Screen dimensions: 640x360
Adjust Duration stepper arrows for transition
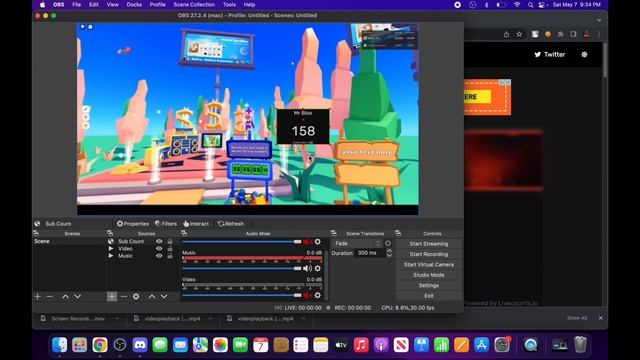coord(389,253)
